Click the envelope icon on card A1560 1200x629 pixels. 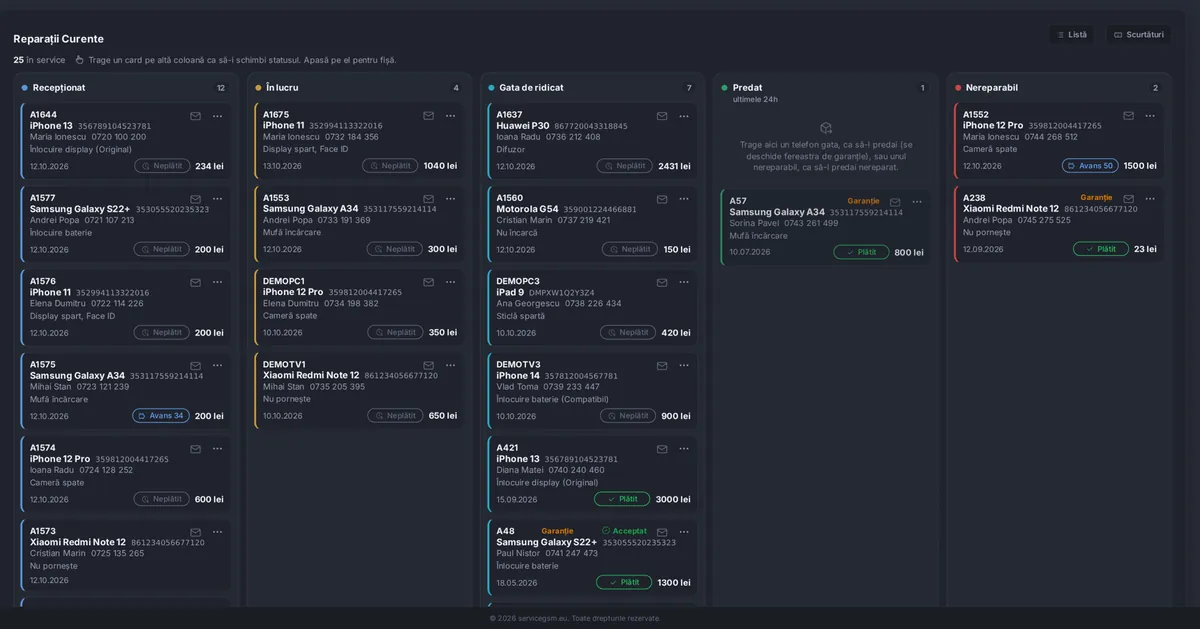pyautogui.click(x=662, y=199)
